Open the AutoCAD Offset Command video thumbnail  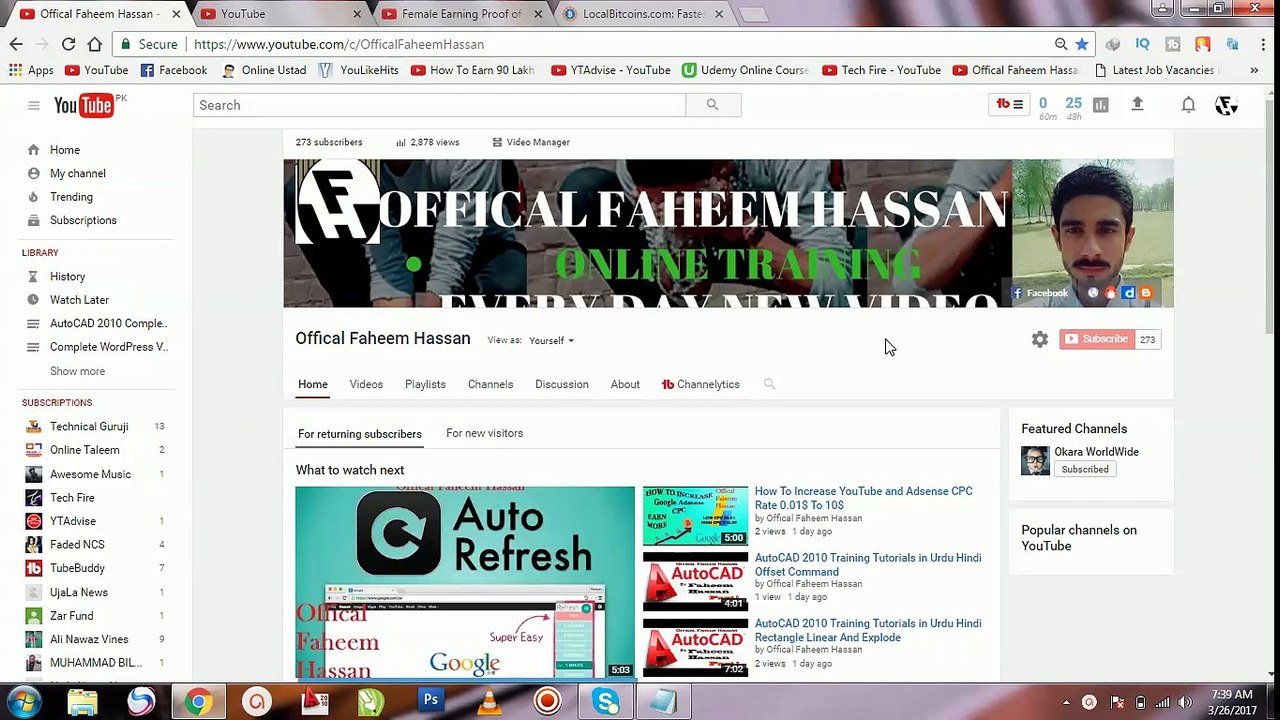point(695,581)
